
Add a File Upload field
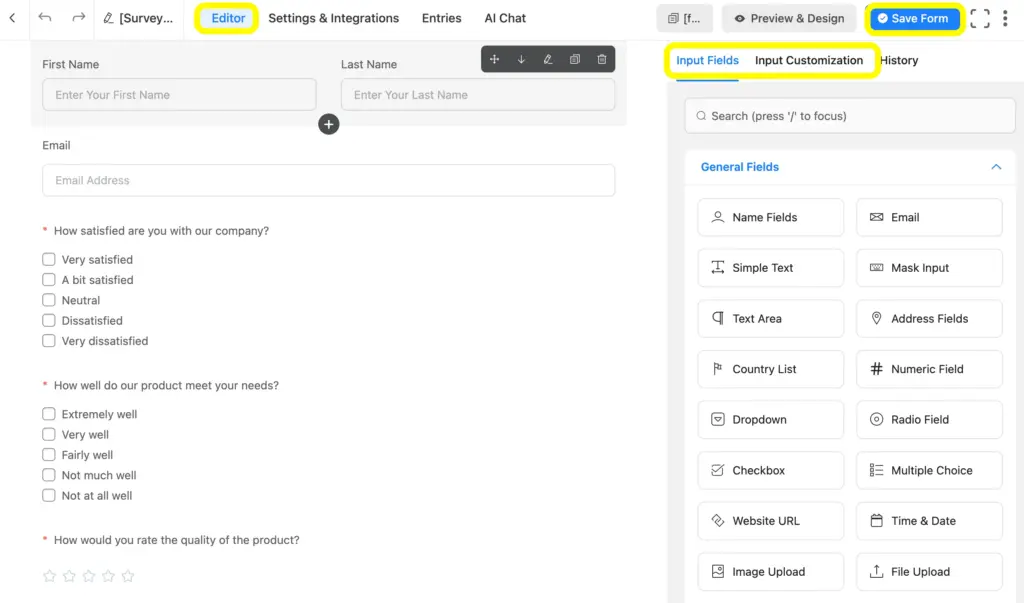click(x=929, y=572)
